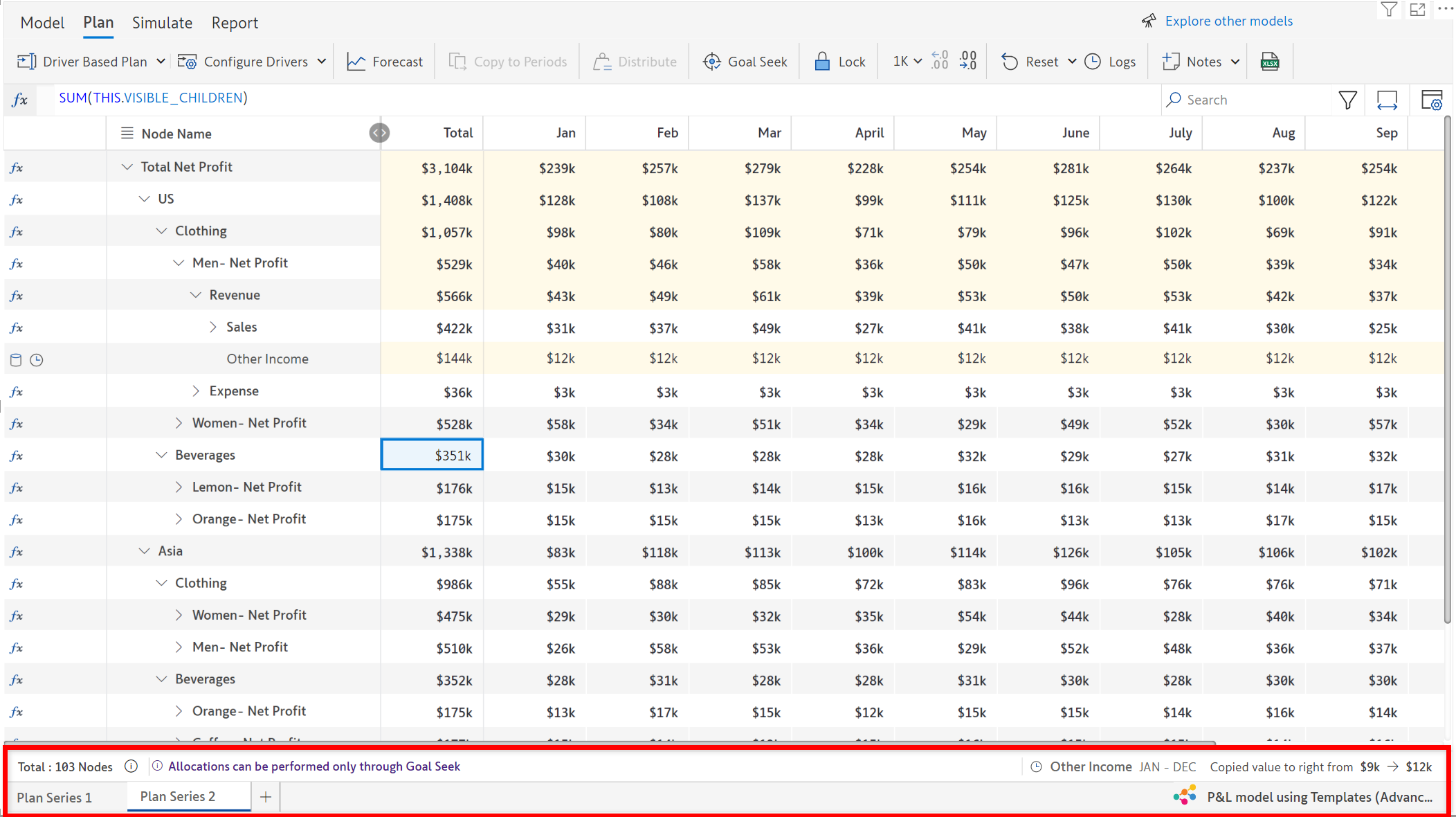Image resolution: width=1456 pixels, height=817 pixels.
Task: Expand the Sales node
Action: coord(213,327)
